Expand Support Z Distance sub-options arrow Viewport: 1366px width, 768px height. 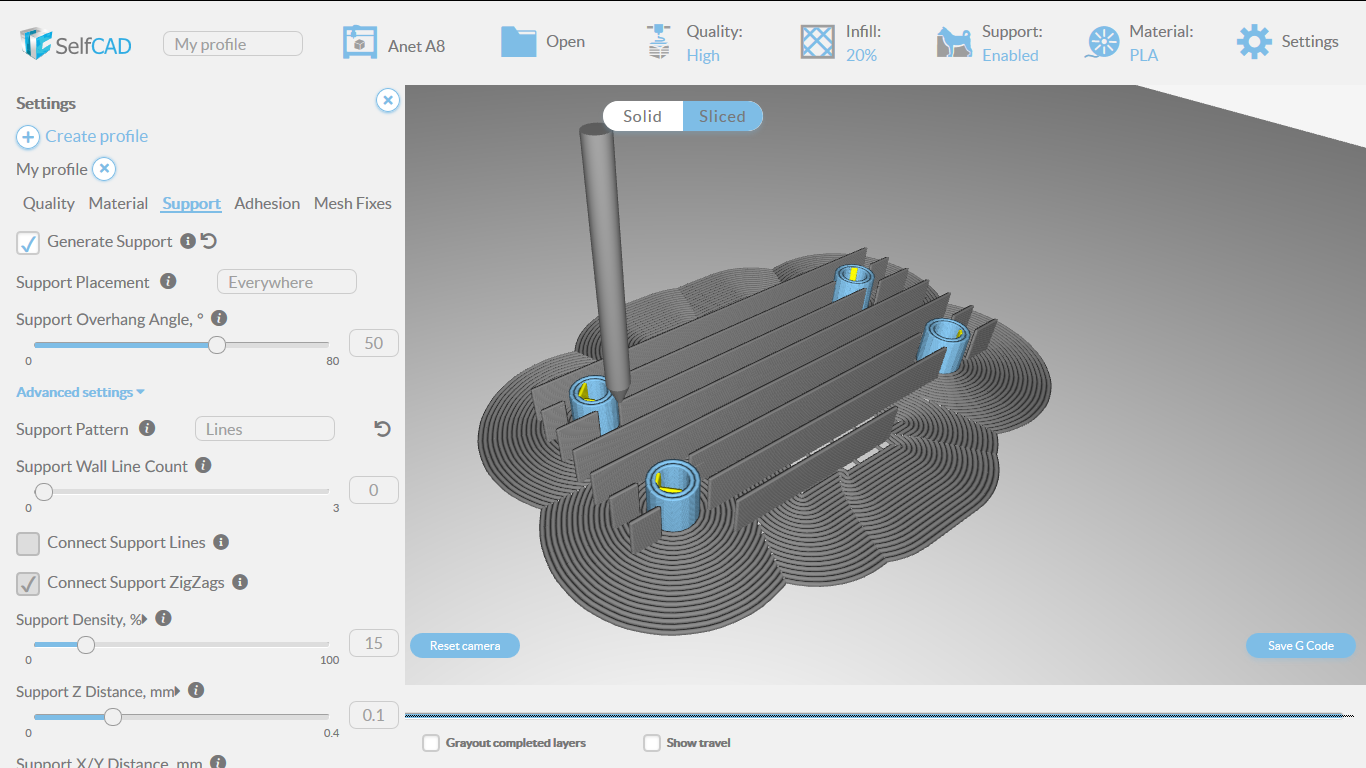coord(177,691)
